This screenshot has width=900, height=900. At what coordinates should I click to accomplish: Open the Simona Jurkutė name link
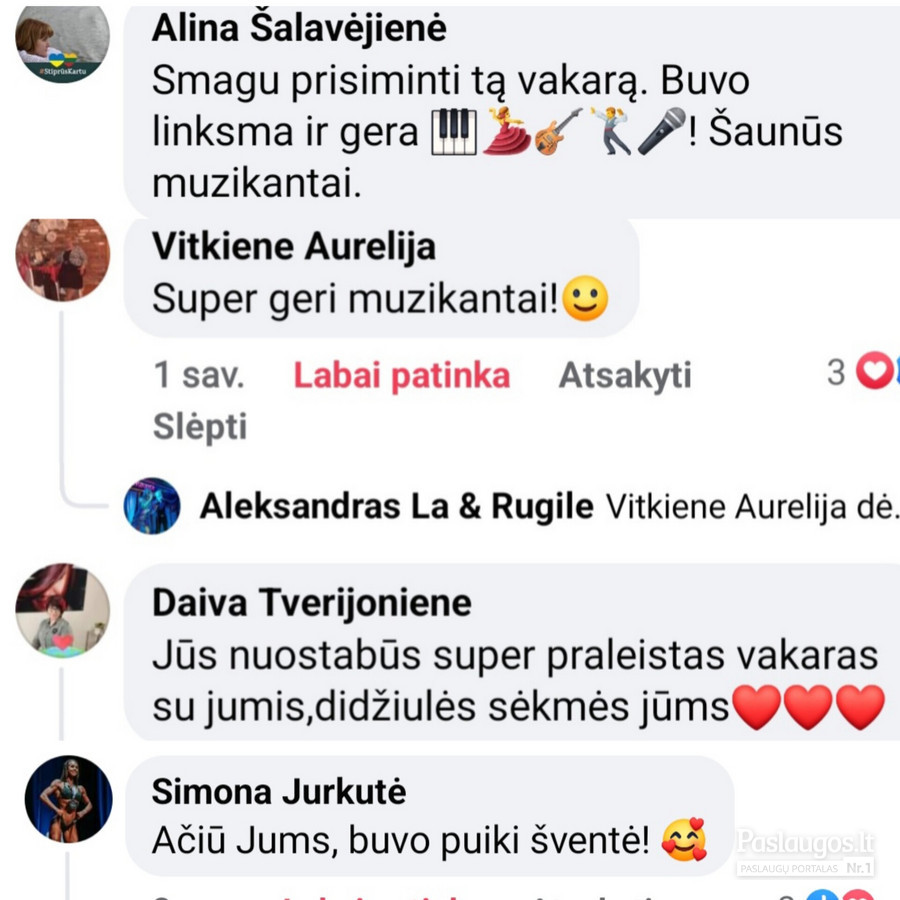[279, 792]
